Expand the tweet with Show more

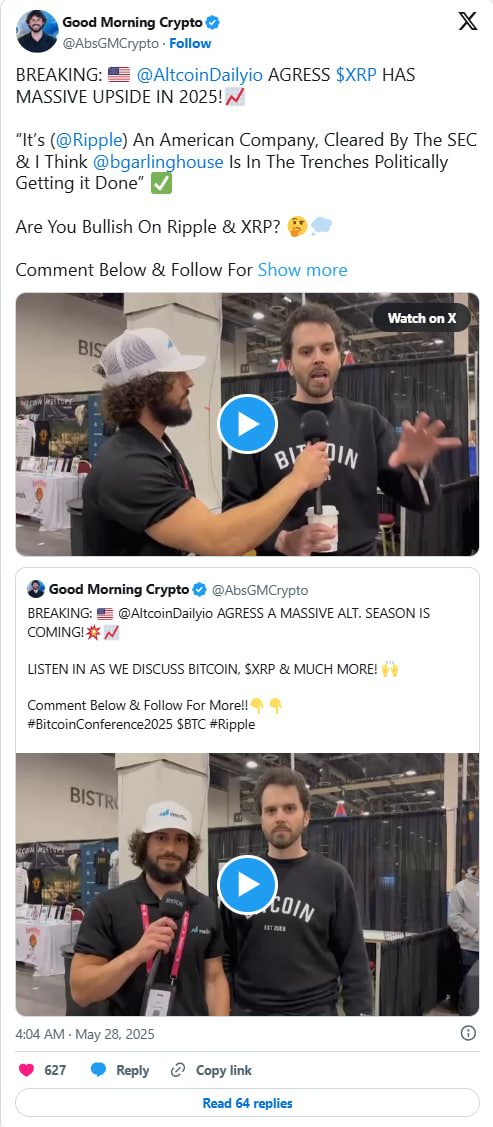[x=303, y=270]
